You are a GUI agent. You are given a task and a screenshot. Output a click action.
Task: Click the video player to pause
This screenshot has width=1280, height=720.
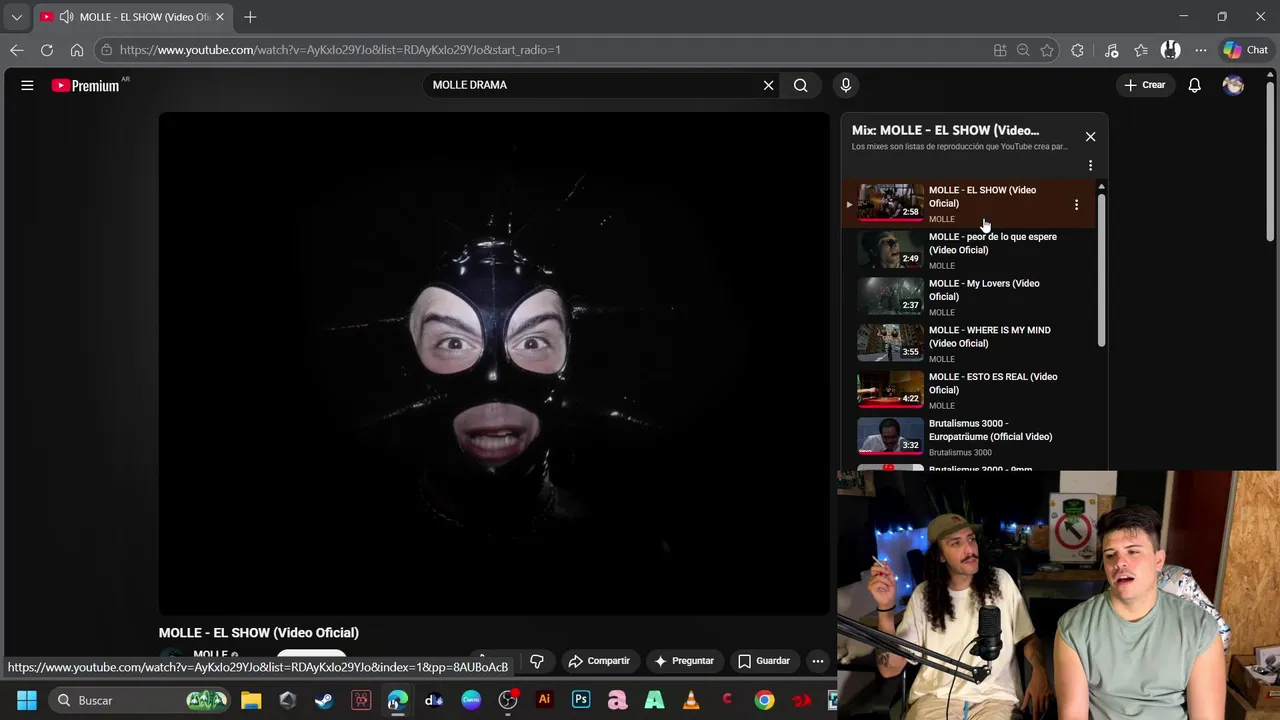[x=494, y=364]
